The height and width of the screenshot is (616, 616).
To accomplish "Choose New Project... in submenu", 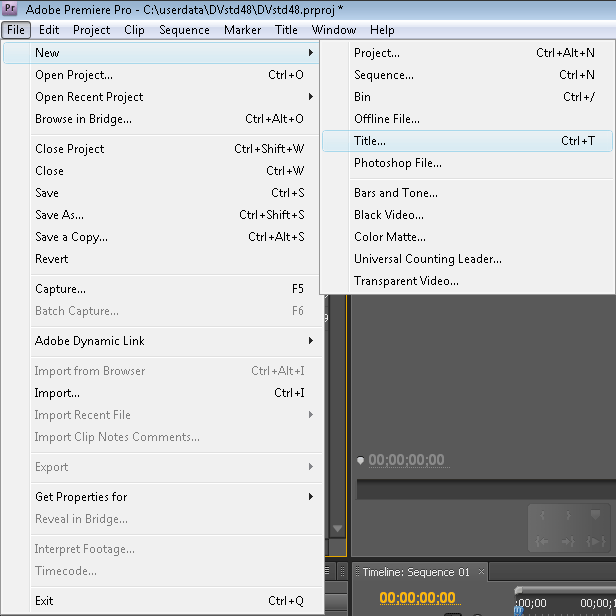I will (x=467, y=53).
